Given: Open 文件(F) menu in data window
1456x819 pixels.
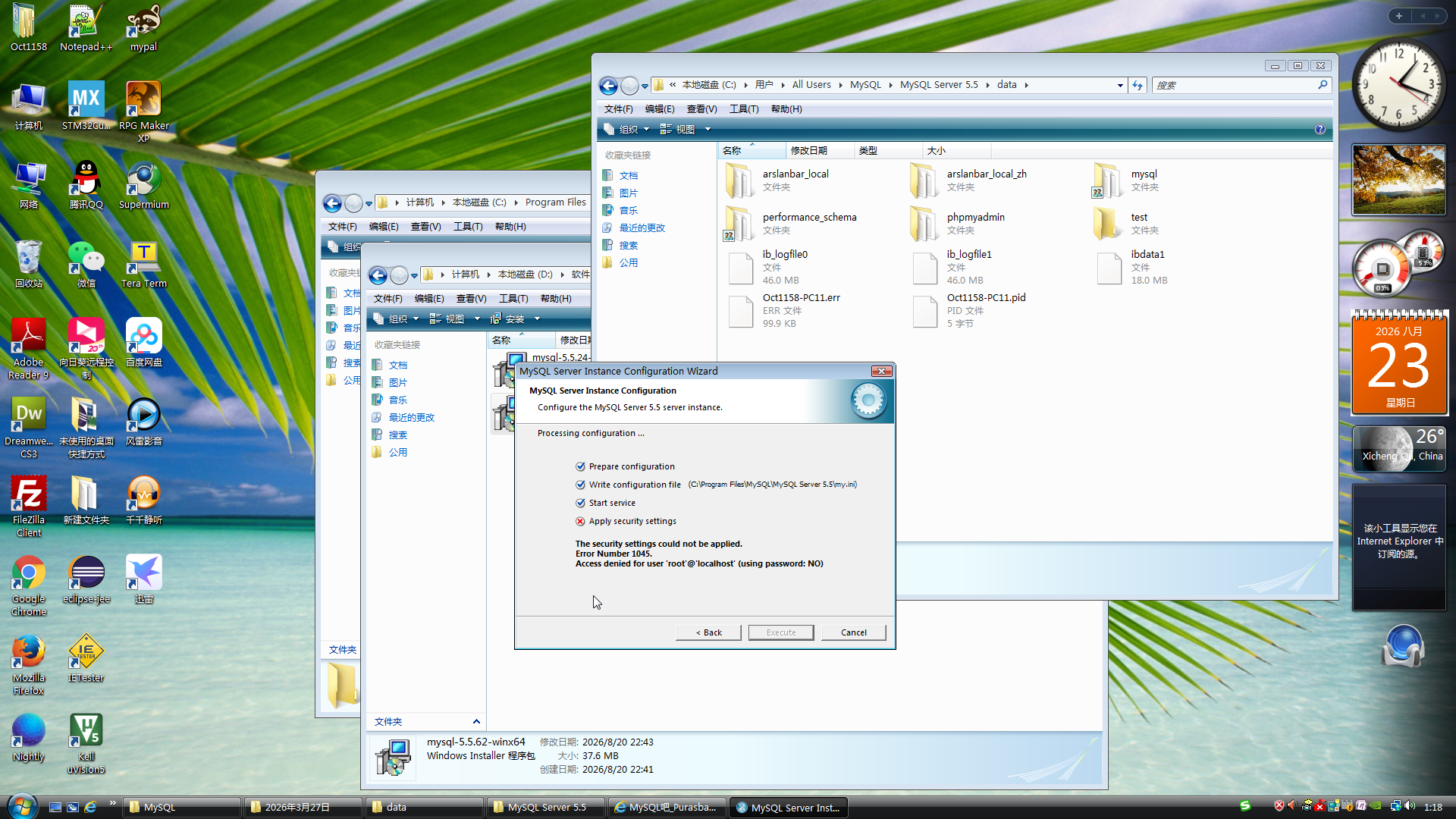Looking at the screenshot, I should point(618,109).
